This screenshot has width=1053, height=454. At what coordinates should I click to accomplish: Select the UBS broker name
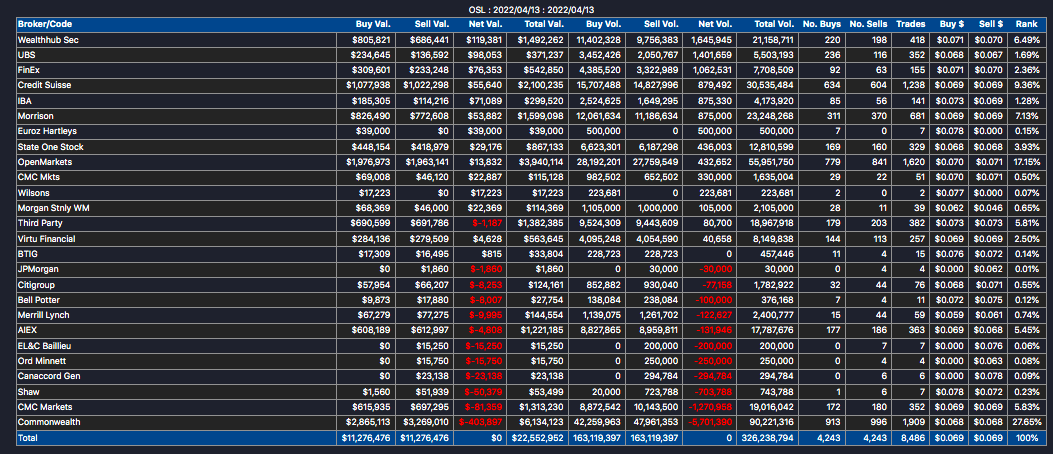tap(27, 54)
